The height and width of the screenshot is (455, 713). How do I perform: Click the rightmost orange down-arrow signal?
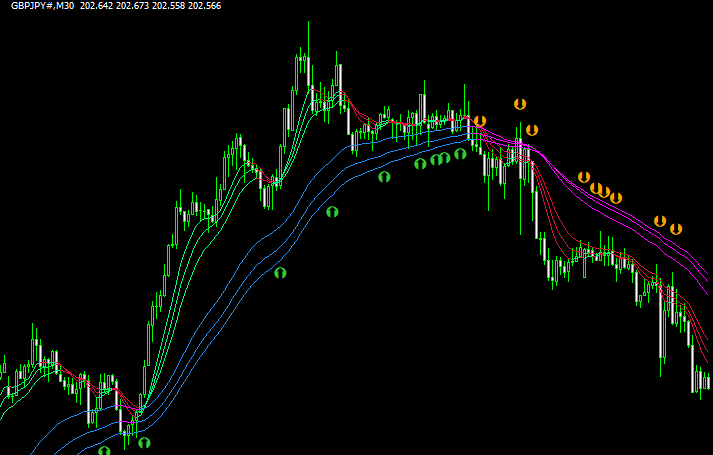tap(676, 228)
